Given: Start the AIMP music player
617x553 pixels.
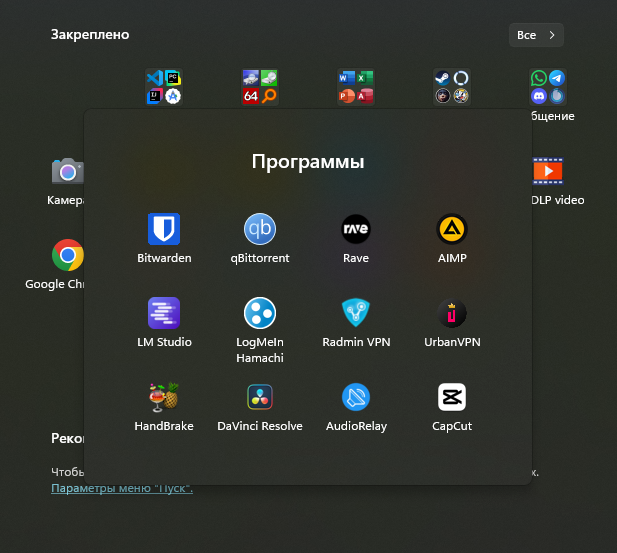Looking at the screenshot, I should coord(452,239).
